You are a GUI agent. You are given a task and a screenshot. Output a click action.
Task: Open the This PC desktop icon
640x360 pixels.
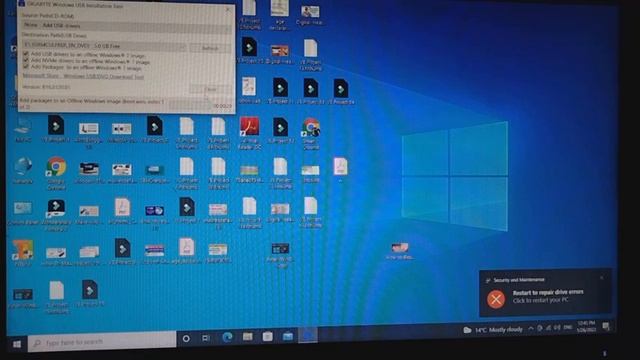click(x=23, y=130)
